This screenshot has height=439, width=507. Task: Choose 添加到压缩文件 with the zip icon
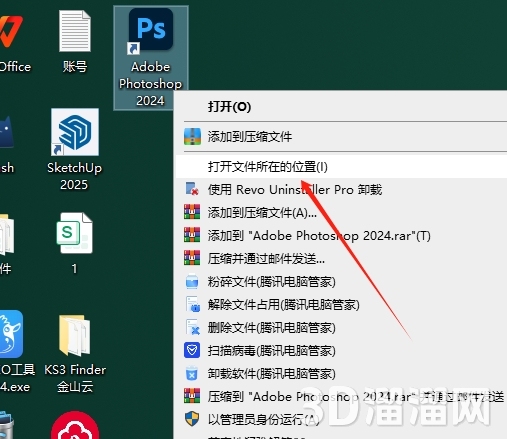(341, 137)
